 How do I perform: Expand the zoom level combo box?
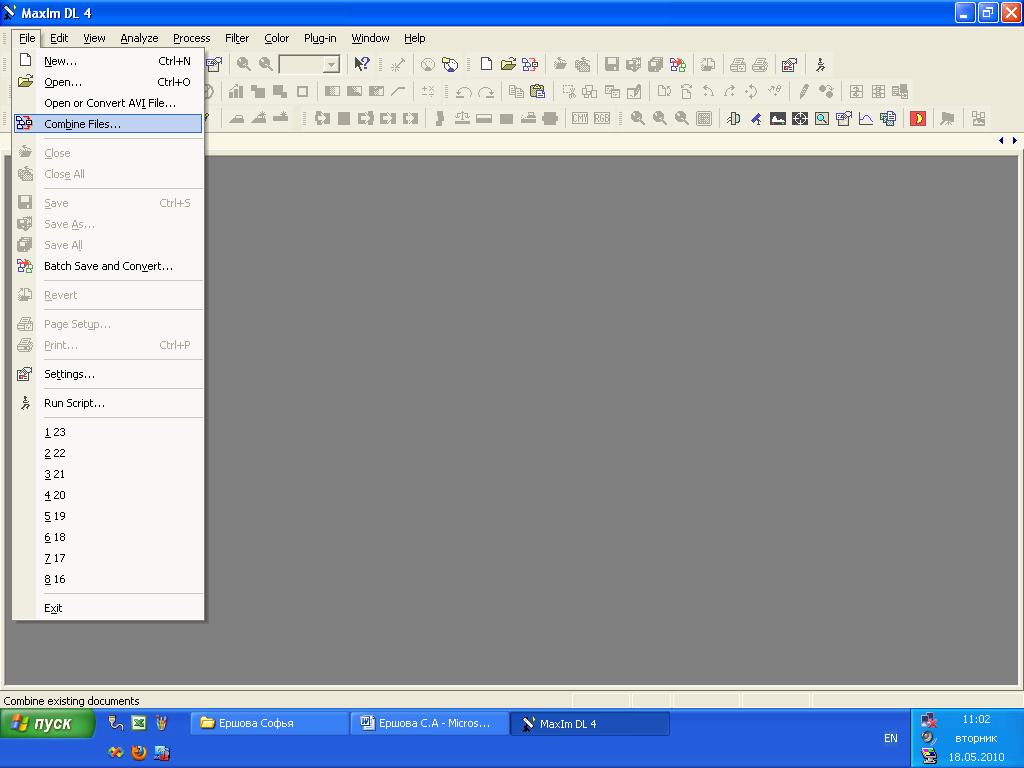331,64
